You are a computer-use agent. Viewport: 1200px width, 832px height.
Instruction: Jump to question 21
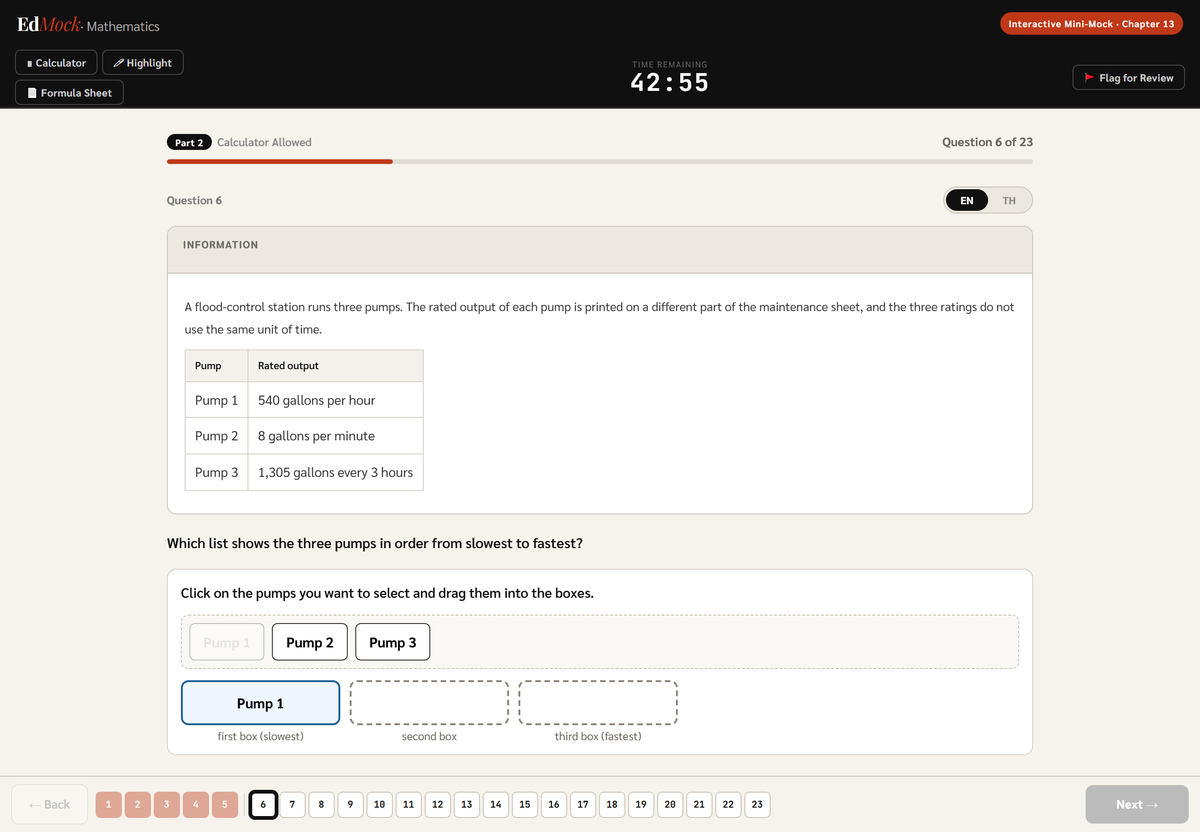point(698,804)
